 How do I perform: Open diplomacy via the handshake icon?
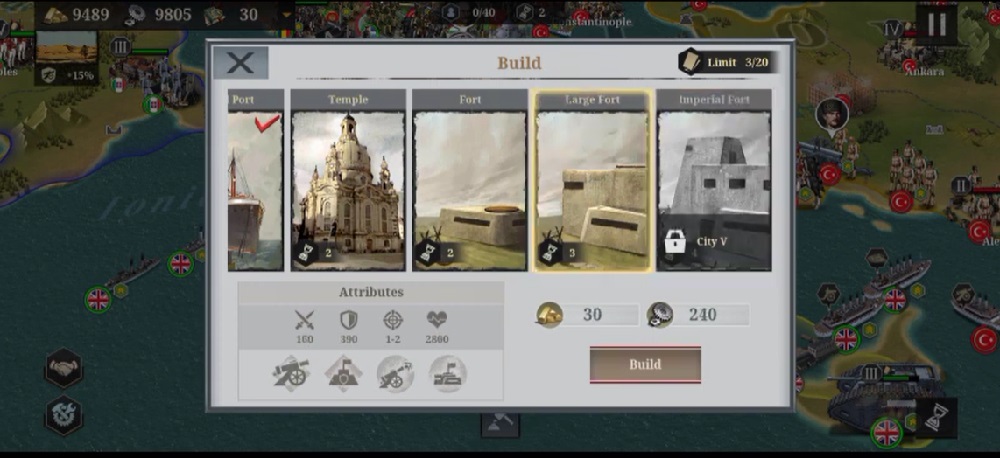click(64, 368)
